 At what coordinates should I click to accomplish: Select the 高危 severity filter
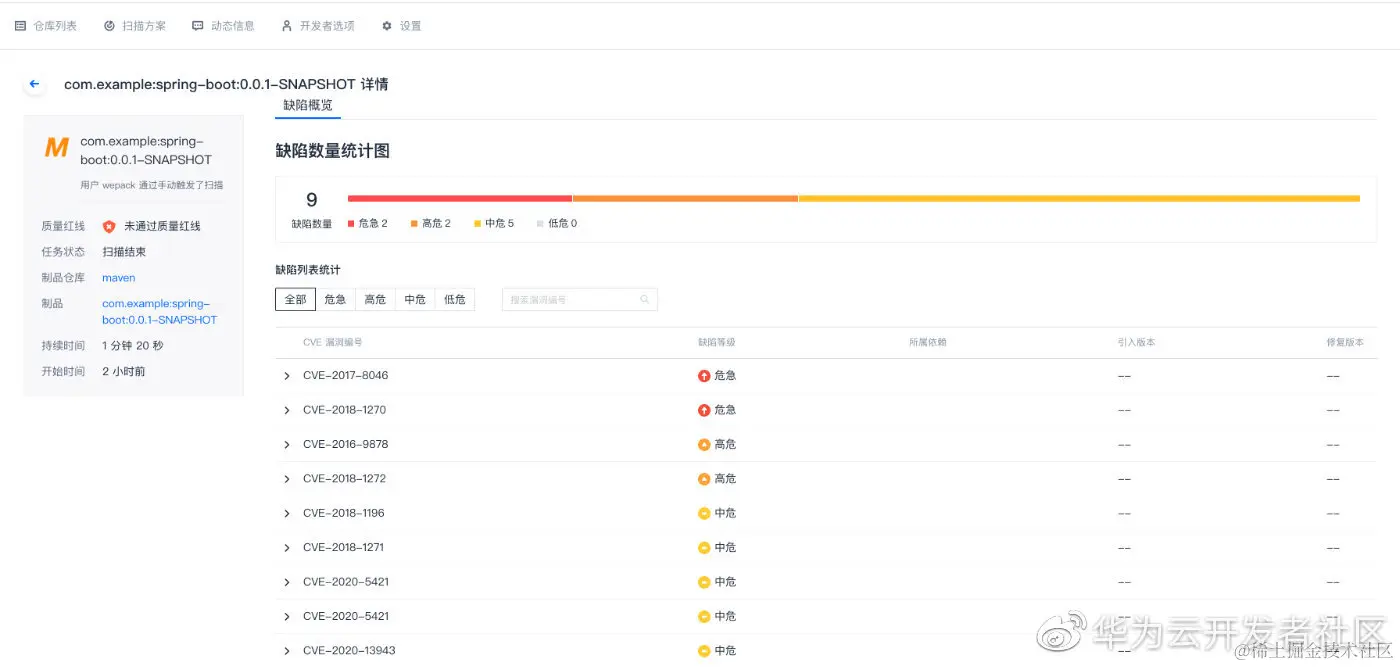click(x=375, y=298)
